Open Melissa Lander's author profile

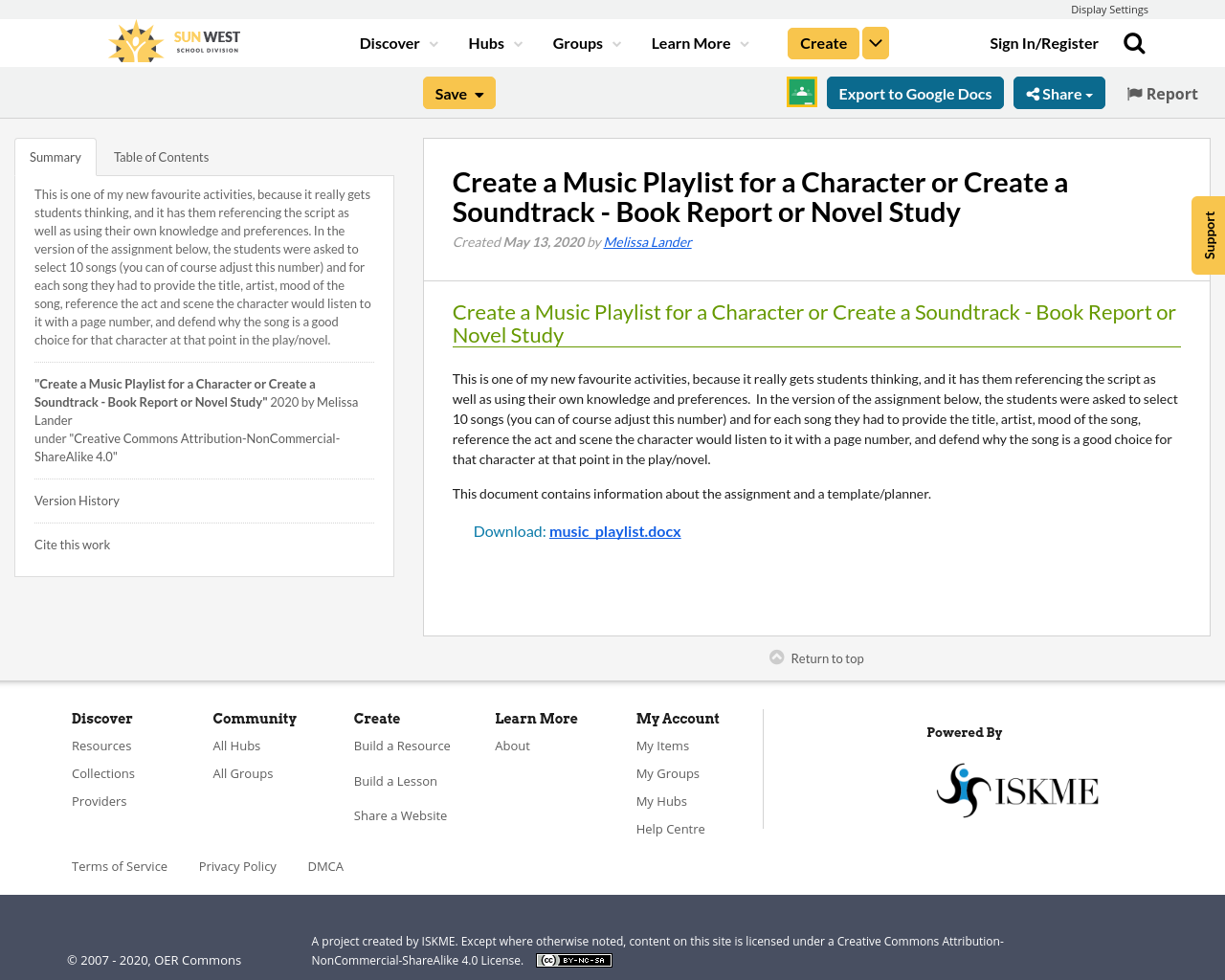coord(647,240)
